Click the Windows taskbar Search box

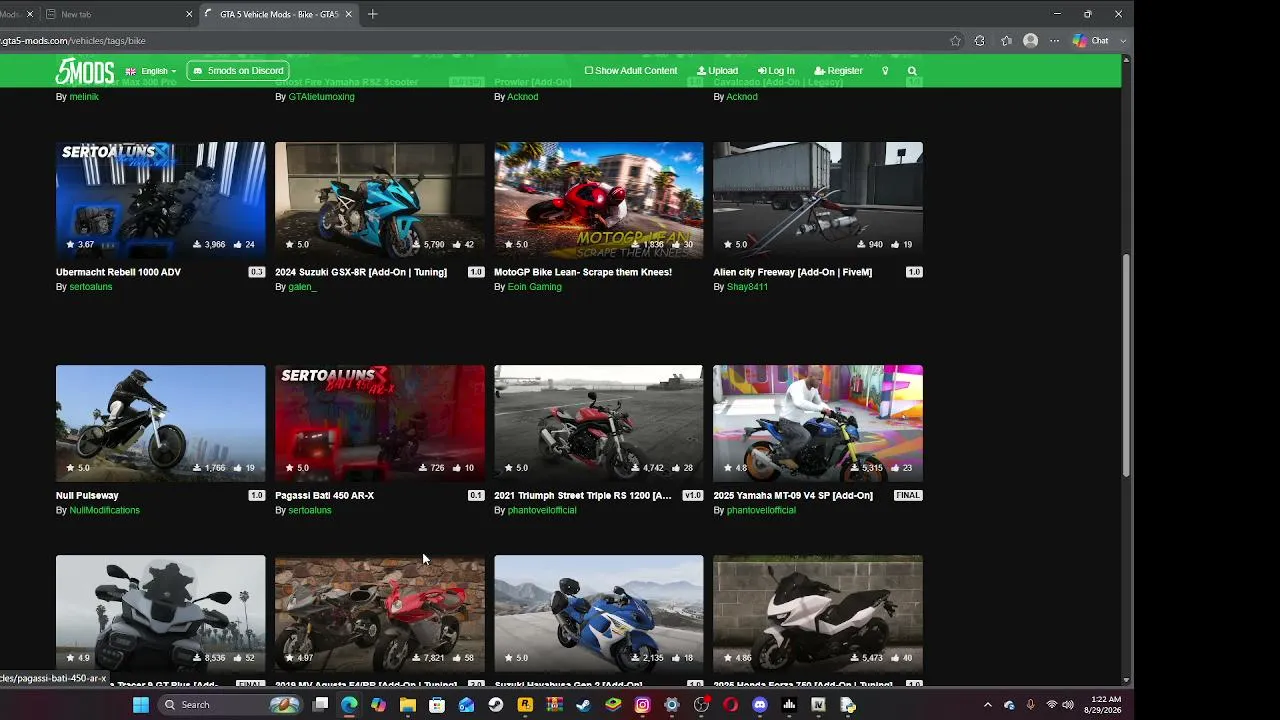pyautogui.click(x=230, y=705)
